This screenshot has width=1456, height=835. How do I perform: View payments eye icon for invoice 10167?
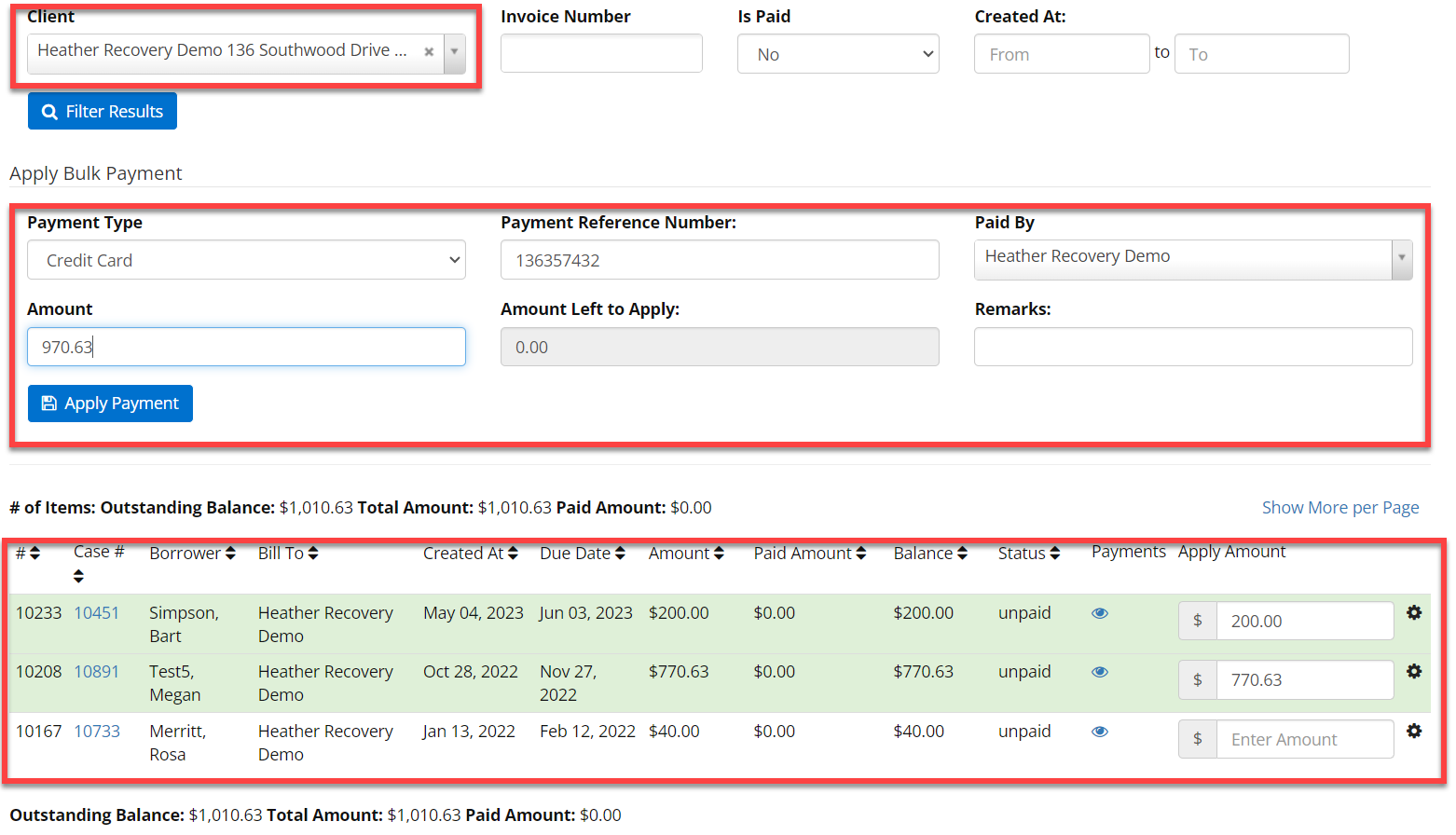pos(1100,732)
